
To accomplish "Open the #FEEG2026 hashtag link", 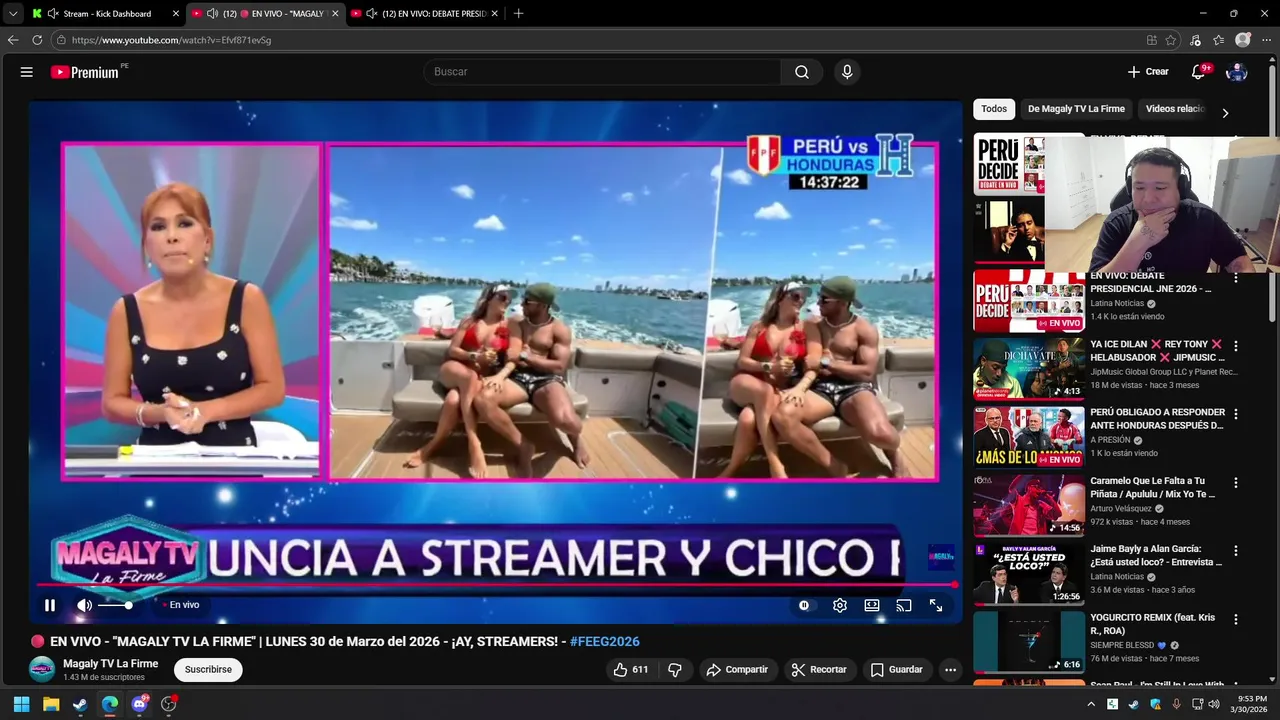I will coord(604,641).
